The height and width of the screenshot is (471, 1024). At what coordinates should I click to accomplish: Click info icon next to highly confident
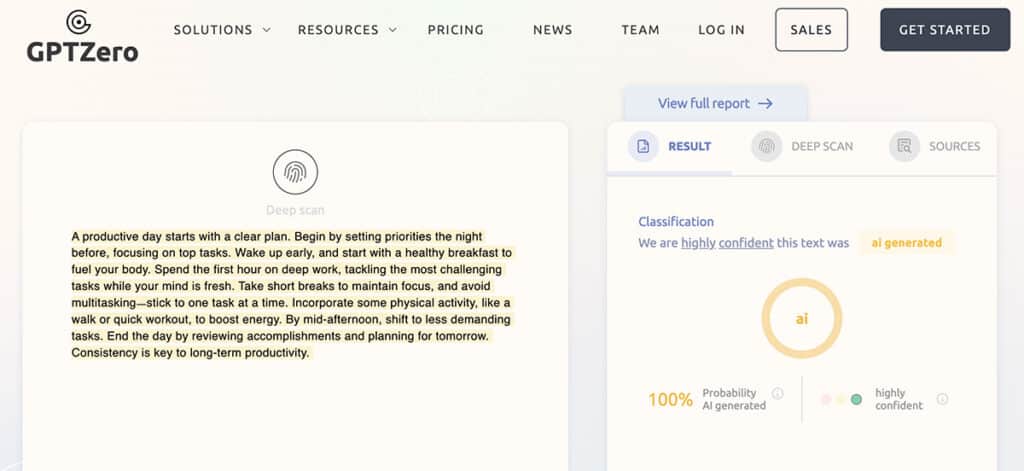pyautogui.click(x=942, y=399)
